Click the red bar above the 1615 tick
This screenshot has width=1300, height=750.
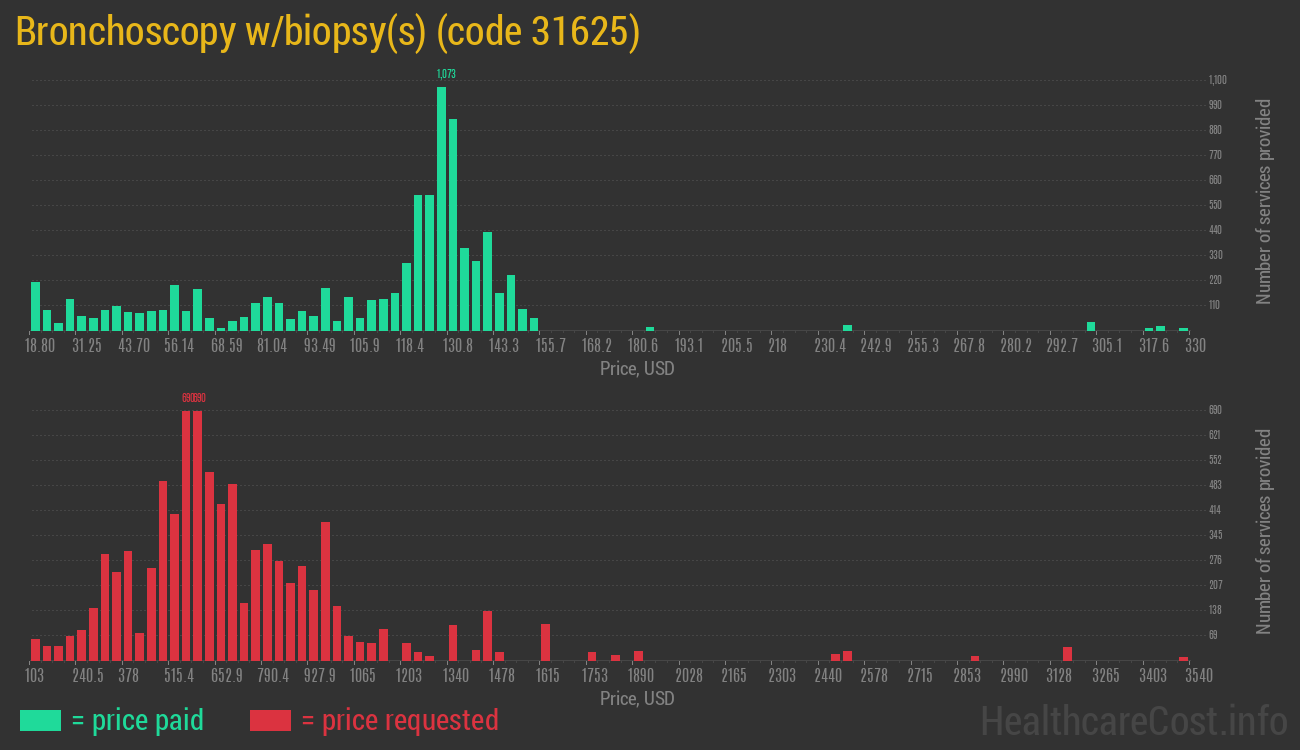(545, 642)
